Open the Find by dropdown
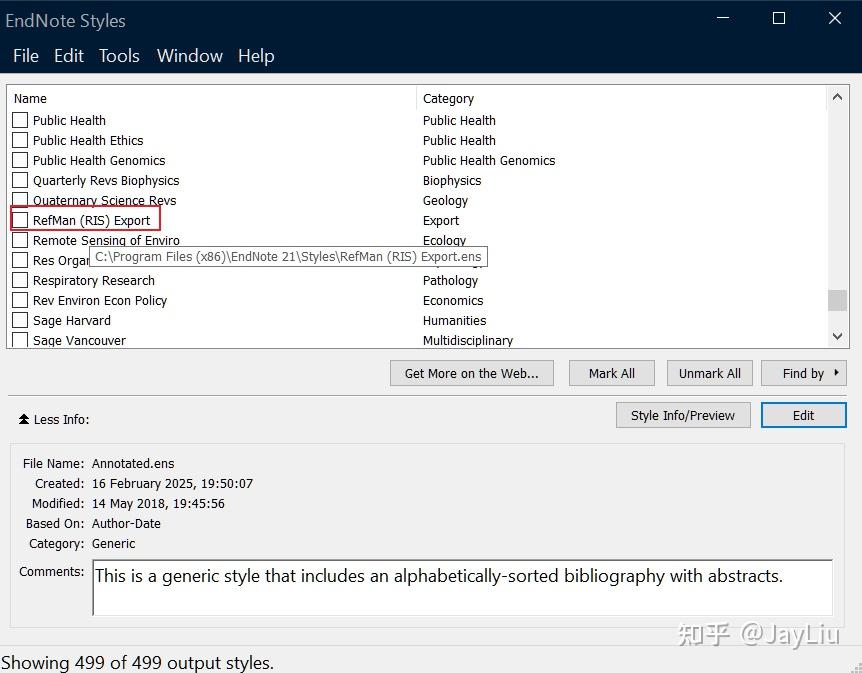 [x=804, y=373]
